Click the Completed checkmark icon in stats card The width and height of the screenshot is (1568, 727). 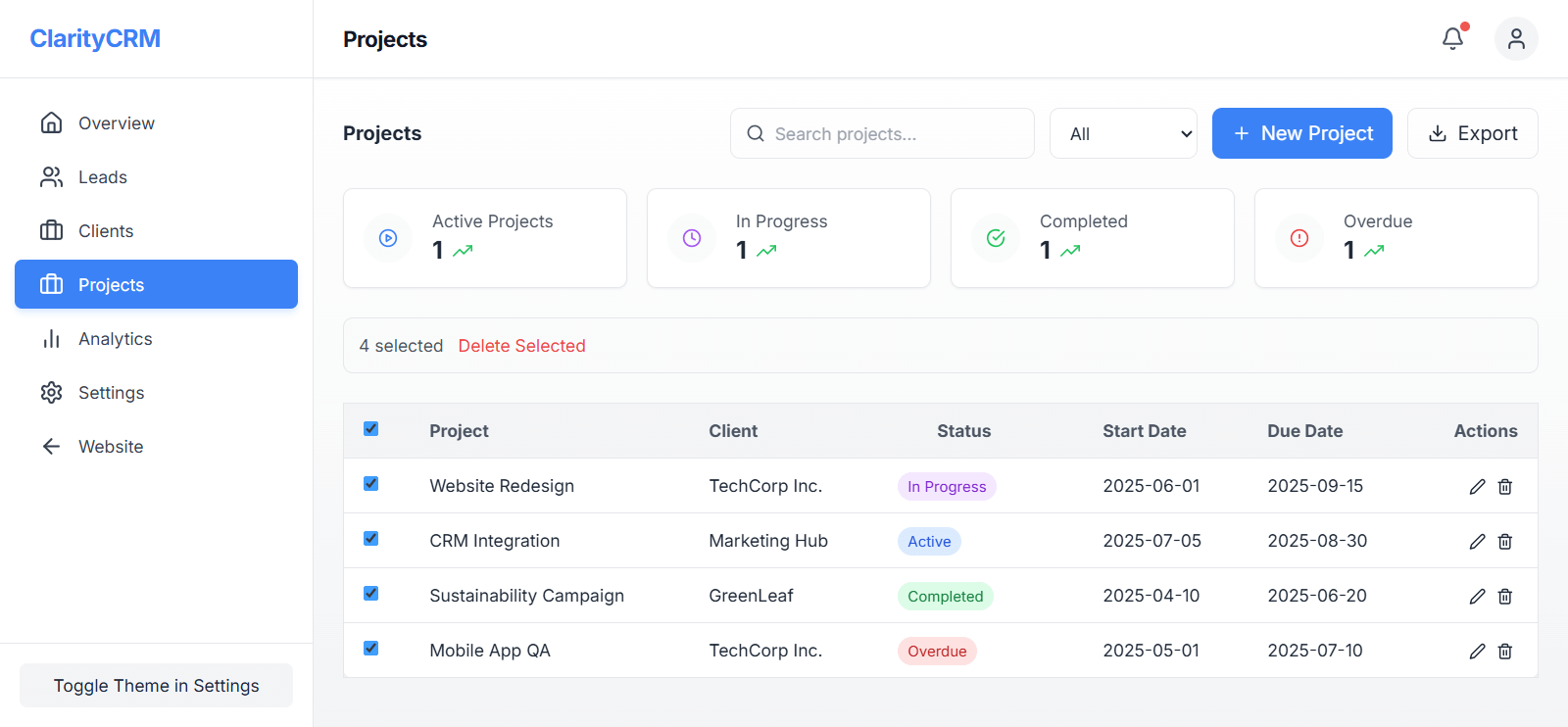pyautogui.click(x=995, y=238)
